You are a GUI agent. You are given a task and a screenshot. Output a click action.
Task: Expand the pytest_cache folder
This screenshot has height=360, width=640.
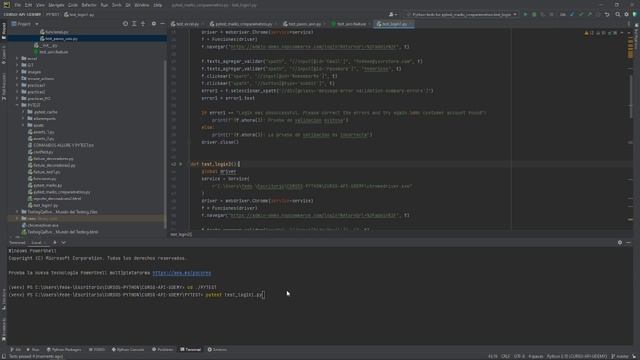point(23,112)
